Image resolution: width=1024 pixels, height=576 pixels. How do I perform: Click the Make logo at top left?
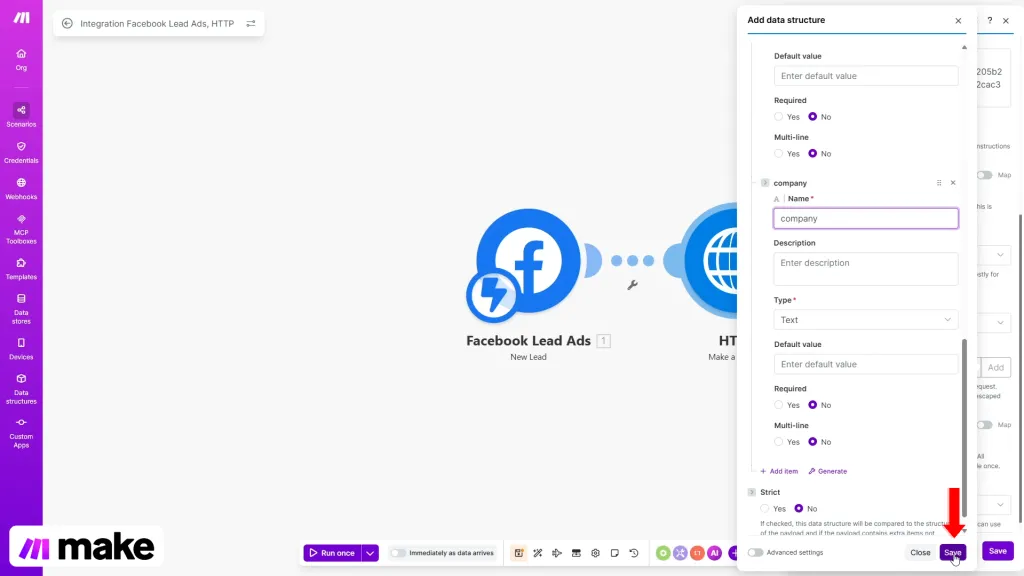22,18
